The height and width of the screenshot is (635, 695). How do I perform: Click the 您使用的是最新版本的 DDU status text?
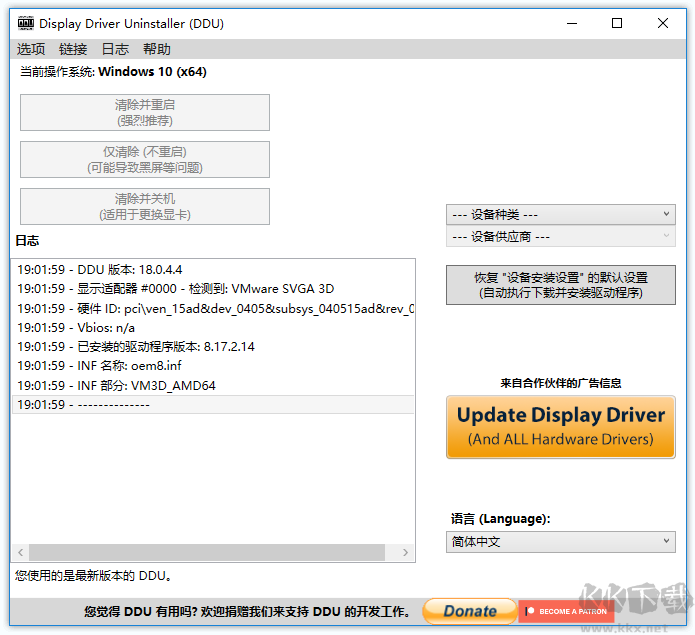93,576
